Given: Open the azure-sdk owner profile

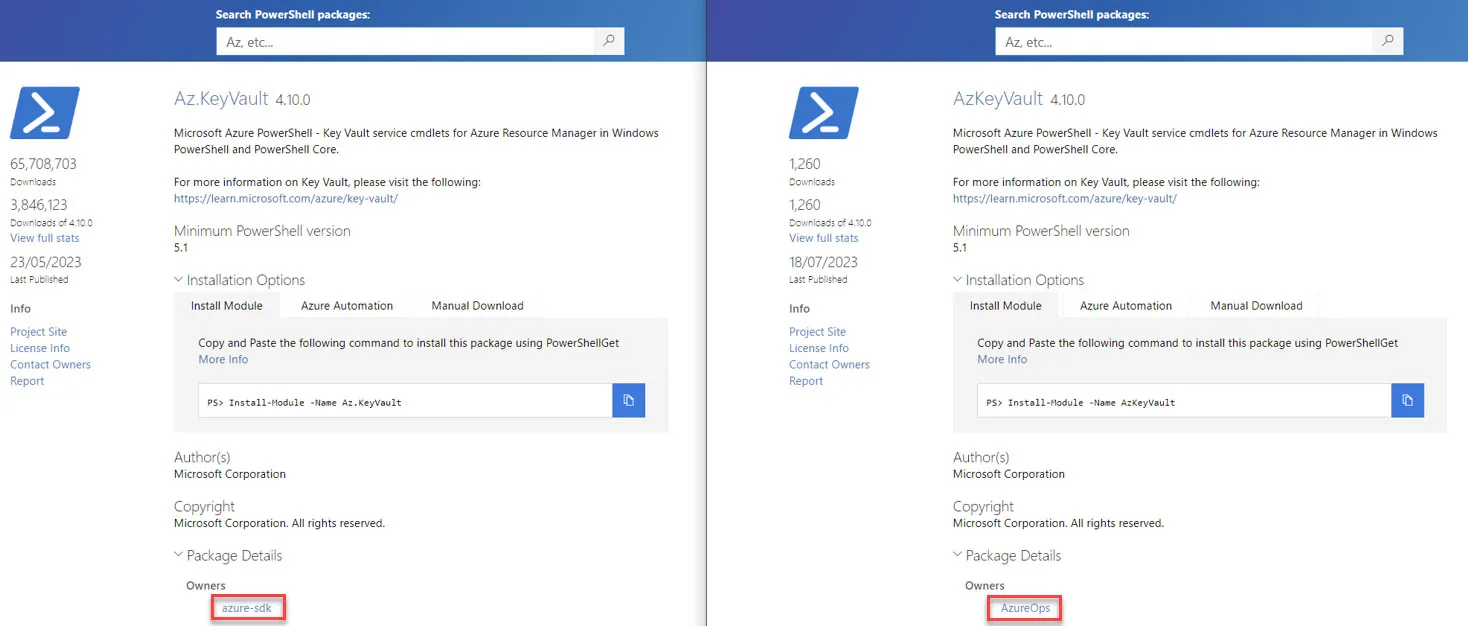Looking at the screenshot, I should [247, 608].
